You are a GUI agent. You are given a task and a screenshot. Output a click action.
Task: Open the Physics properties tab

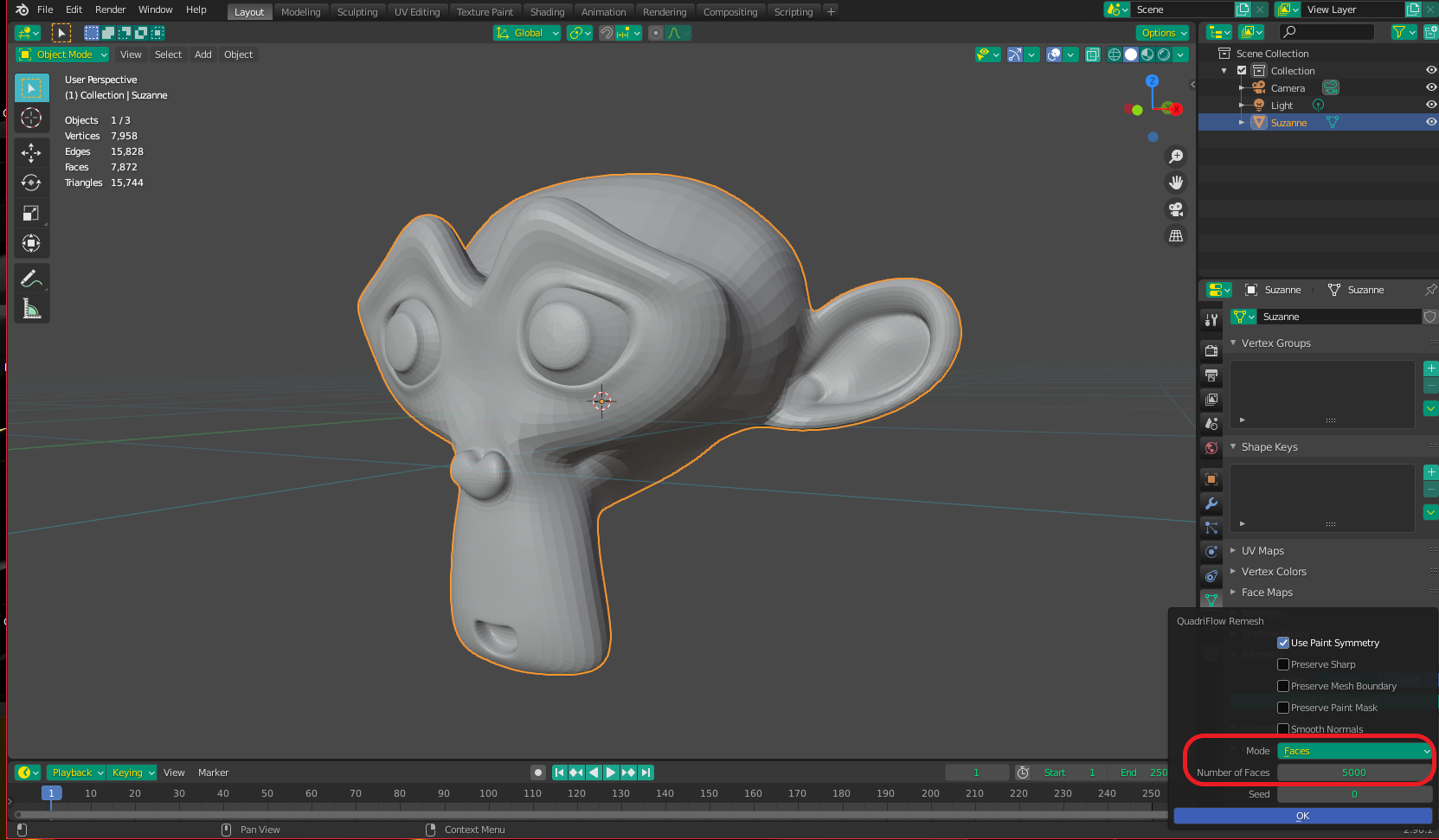[1211, 552]
